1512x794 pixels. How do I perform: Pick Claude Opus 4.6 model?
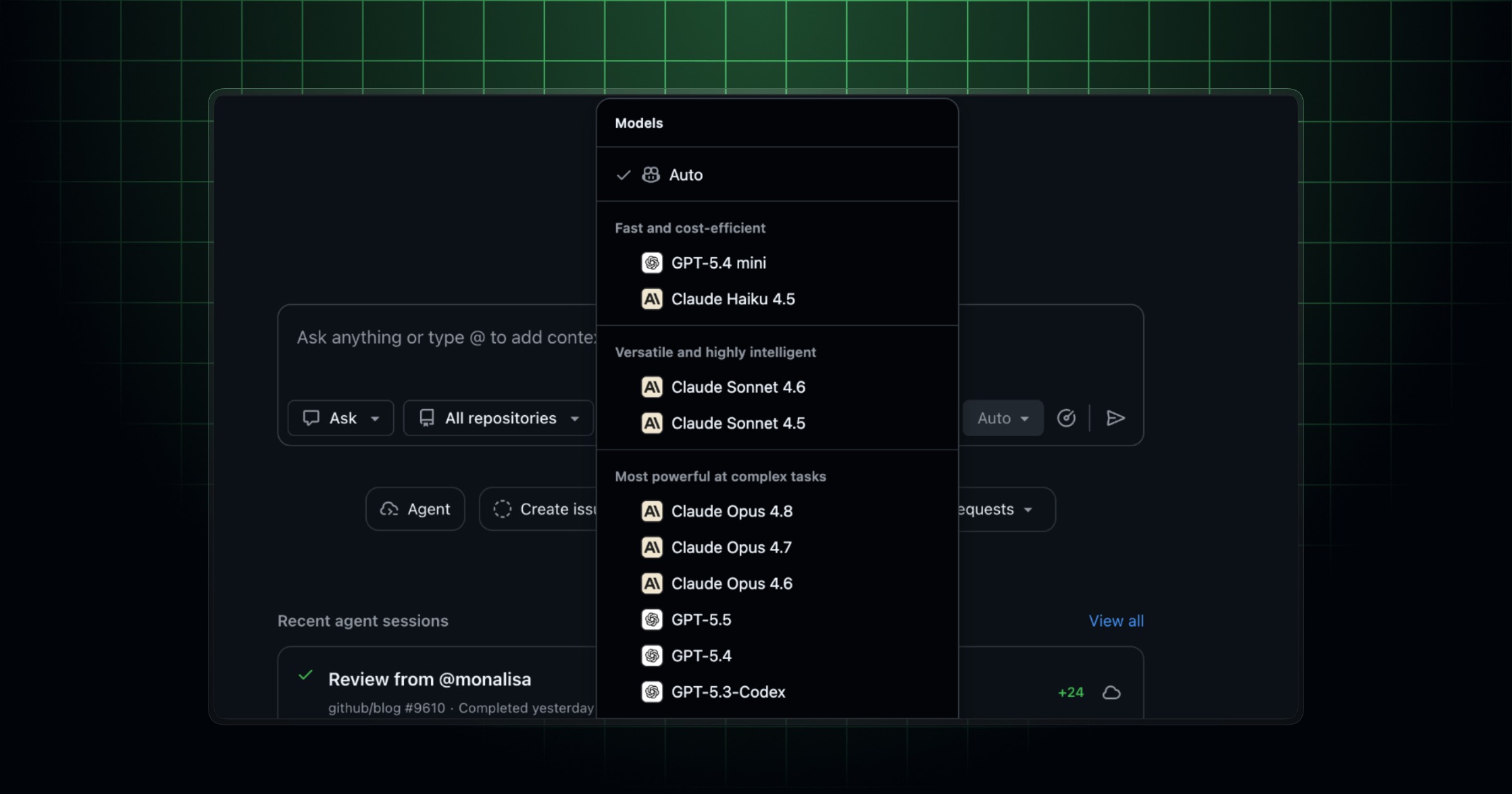coord(777,584)
